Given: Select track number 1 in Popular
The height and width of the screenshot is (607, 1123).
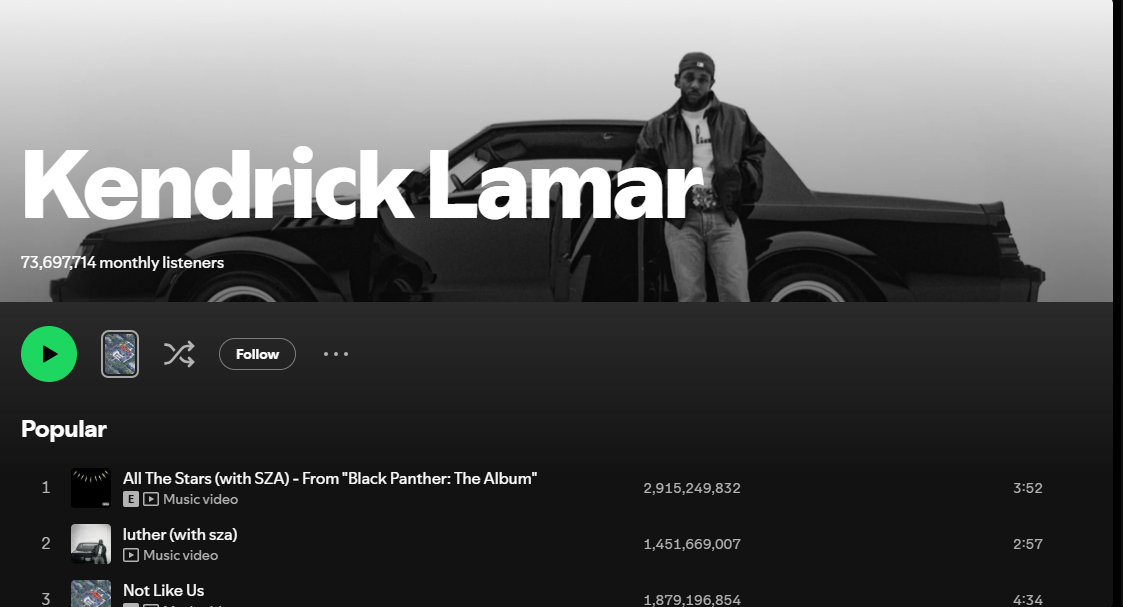Looking at the screenshot, I should pyautogui.click(x=46, y=487).
